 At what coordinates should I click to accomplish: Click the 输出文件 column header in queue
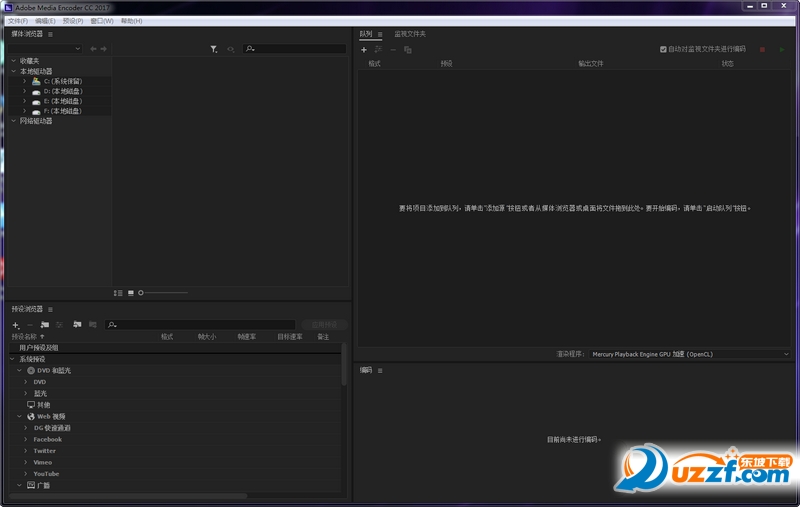point(591,63)
